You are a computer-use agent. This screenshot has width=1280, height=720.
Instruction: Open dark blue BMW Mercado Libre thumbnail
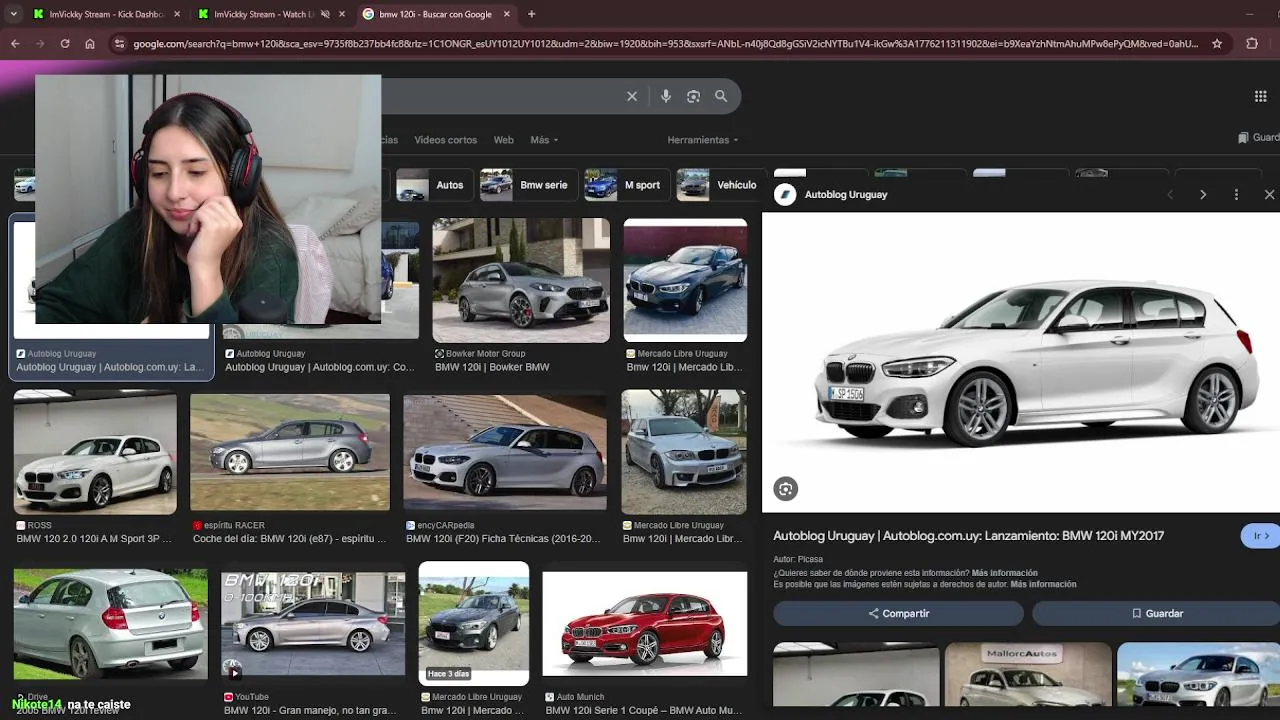click(685, 280)
